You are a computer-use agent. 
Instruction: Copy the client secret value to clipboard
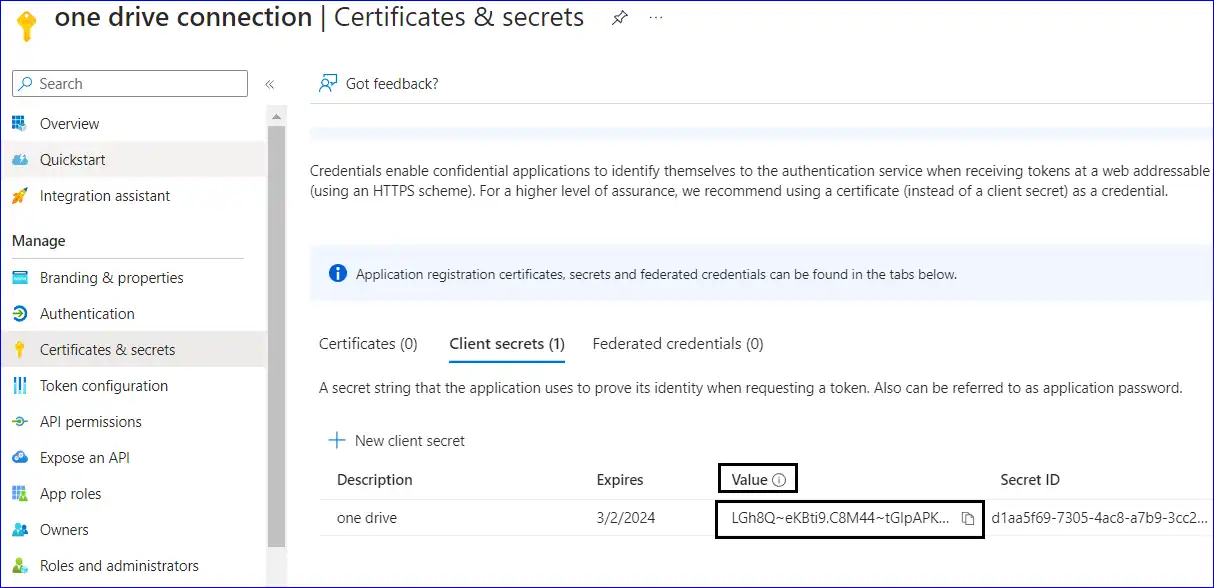[967, 519]
